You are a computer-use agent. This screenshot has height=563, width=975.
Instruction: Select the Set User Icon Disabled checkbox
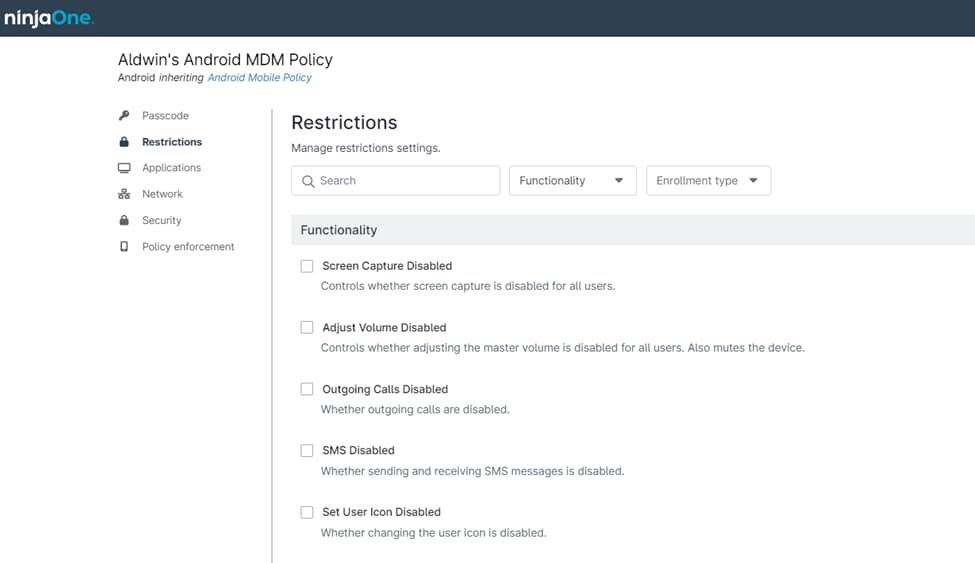tap(307, 512)
